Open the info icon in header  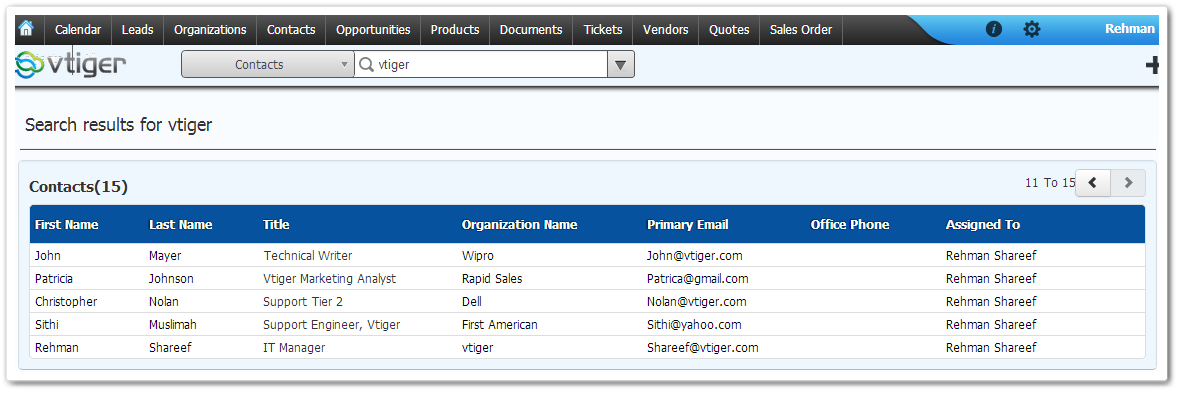(993, 29)
